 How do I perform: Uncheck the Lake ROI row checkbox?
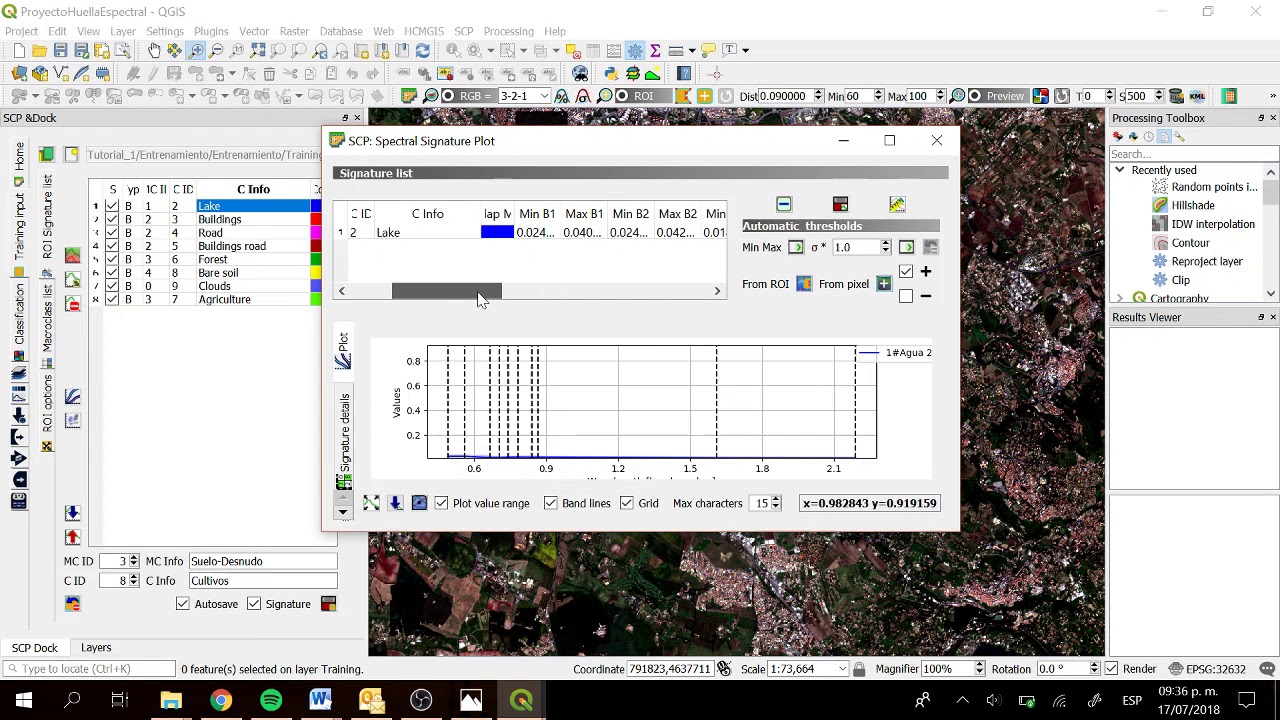tap(112, 206)
